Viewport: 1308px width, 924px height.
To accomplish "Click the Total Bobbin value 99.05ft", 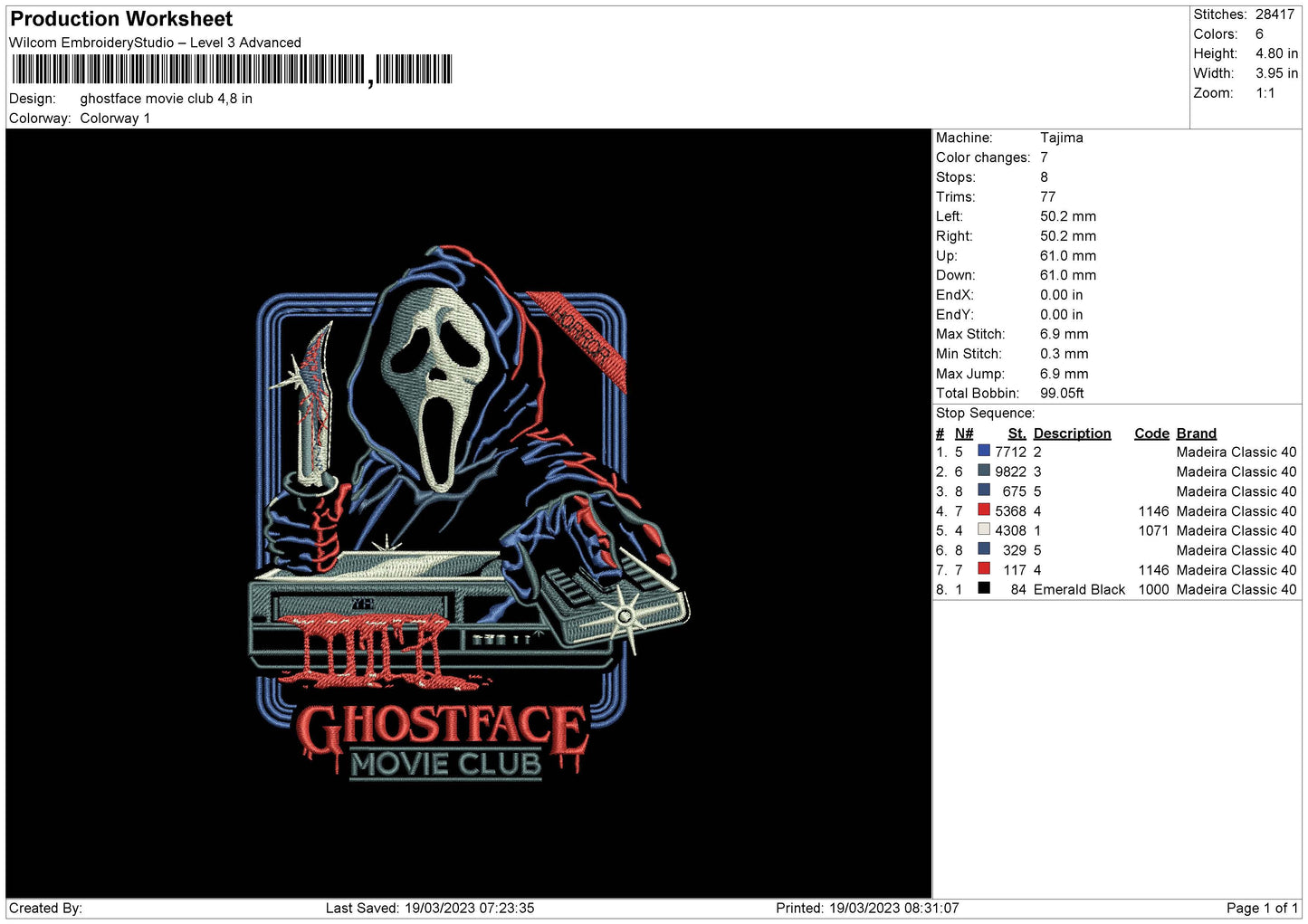I will click(x=1062, y=393).
